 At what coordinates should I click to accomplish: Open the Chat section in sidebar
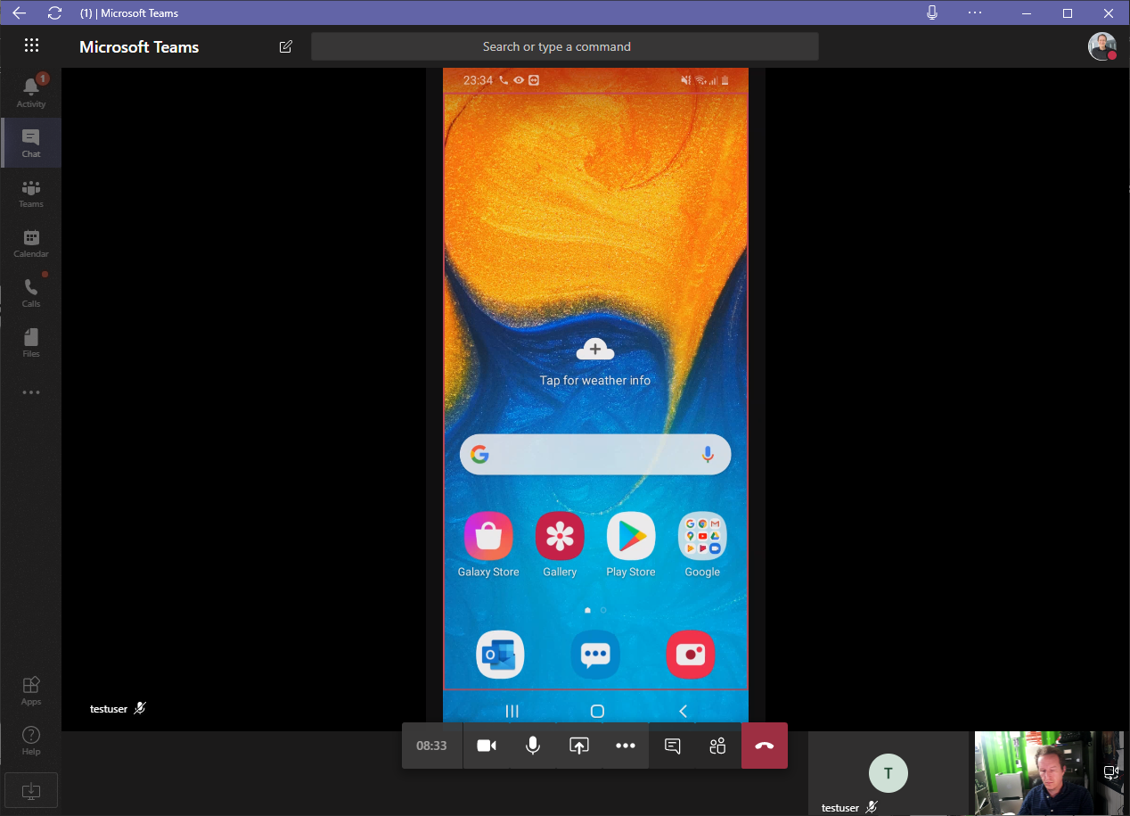[x=31, y=143]
